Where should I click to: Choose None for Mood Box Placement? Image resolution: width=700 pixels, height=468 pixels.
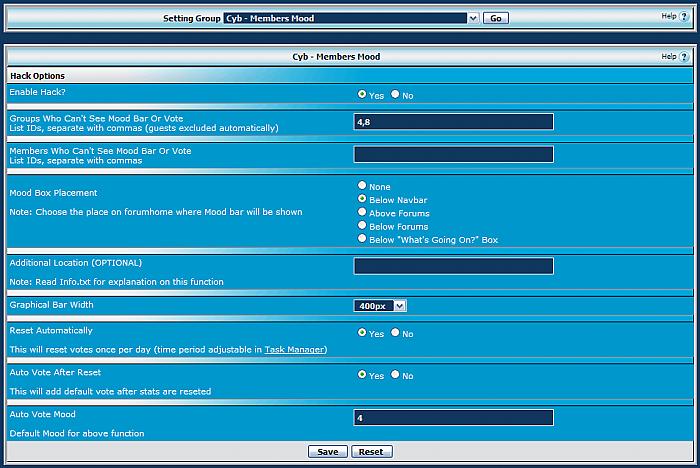pos(362,186)
